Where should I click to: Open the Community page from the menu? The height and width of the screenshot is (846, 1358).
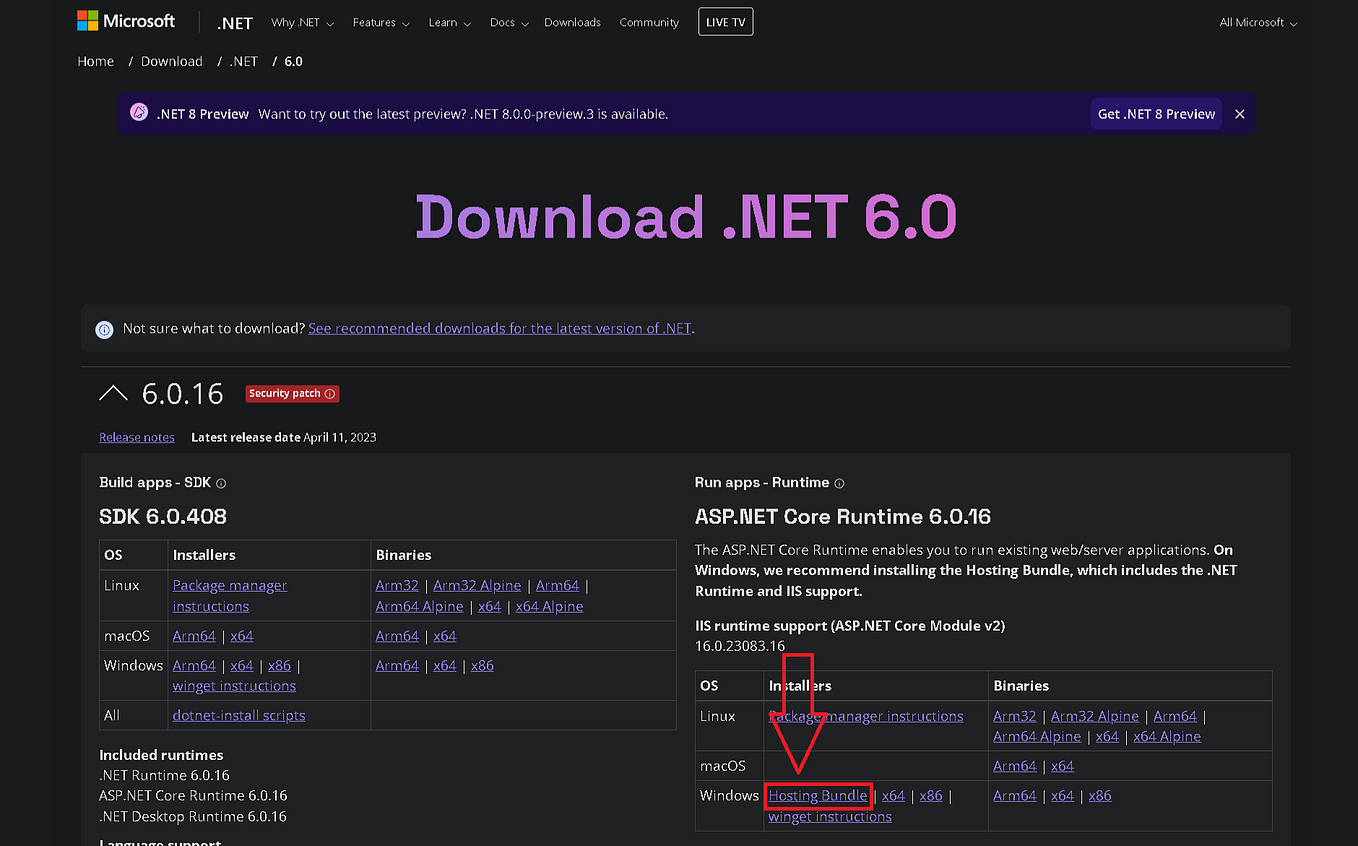click(648, 22)
